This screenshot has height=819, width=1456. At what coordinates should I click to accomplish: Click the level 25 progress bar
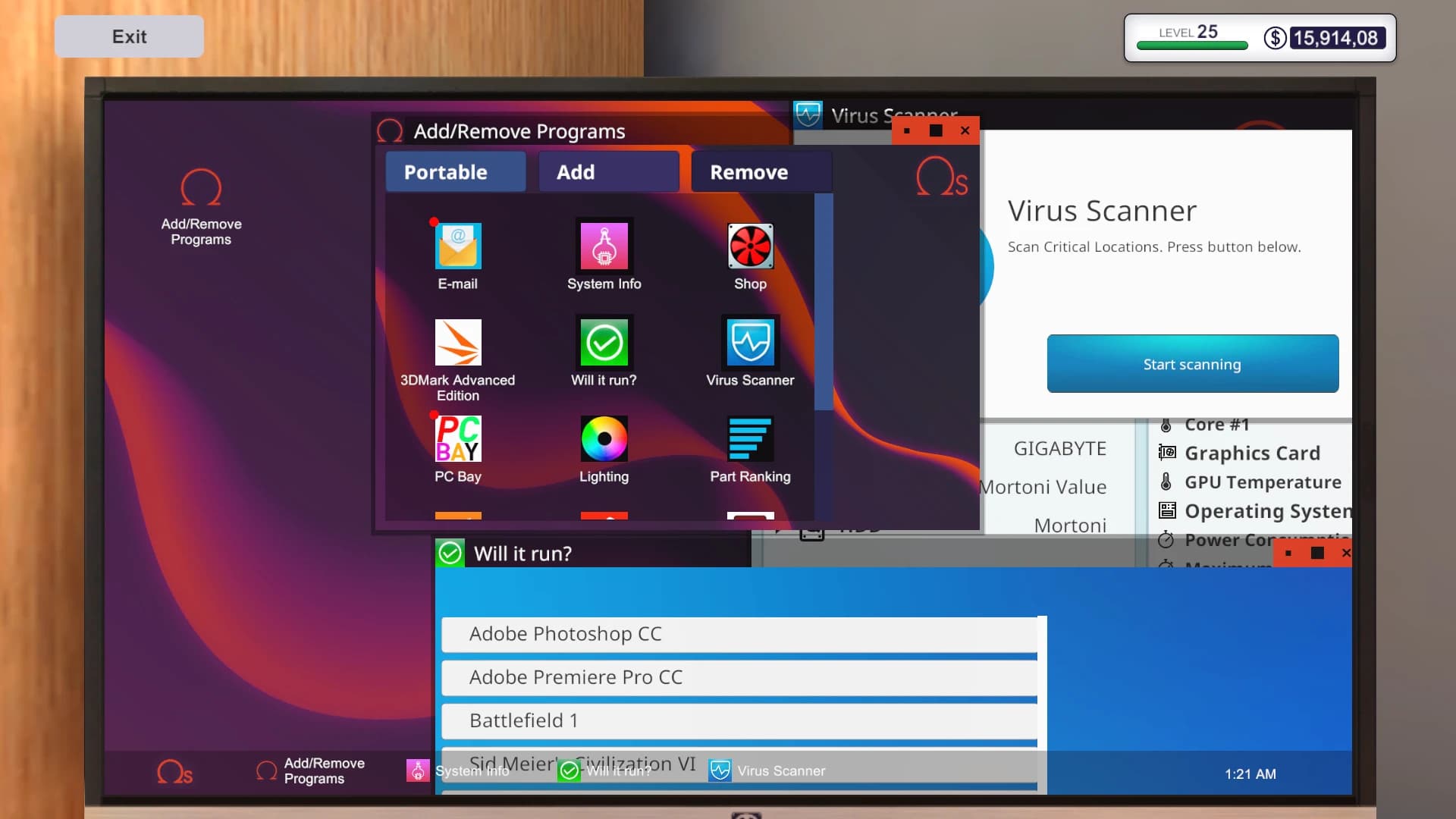(1192, 45)
